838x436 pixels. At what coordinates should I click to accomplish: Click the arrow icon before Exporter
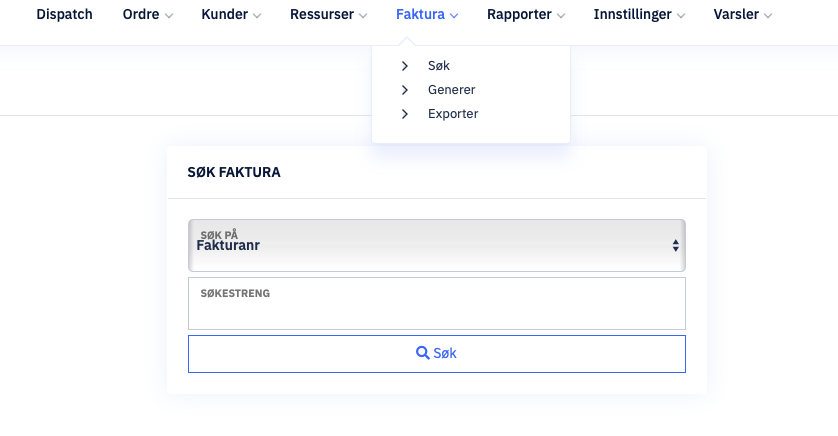coord(405,114)
